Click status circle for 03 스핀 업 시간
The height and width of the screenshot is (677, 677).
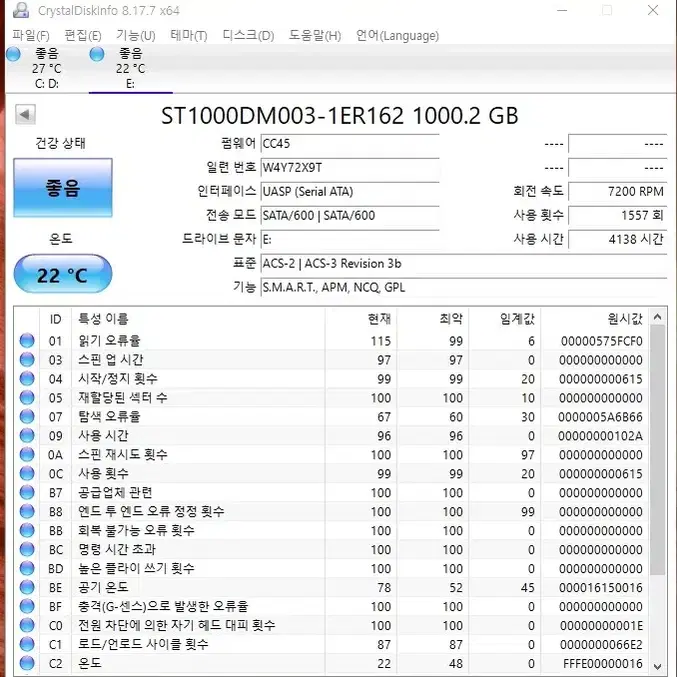tap(27, 360)
